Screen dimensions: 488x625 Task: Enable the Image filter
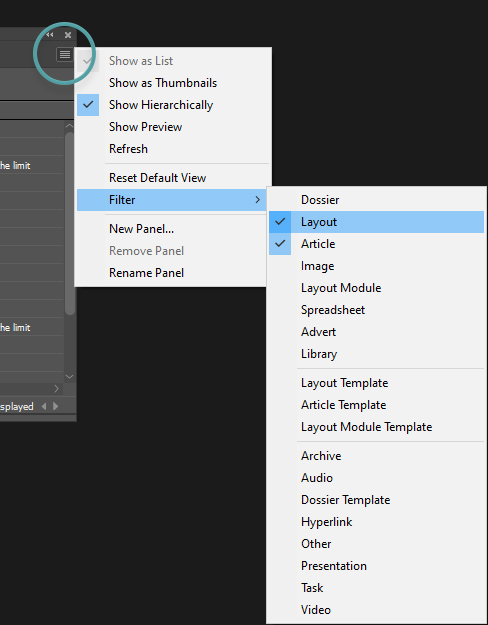coord(376,266)
